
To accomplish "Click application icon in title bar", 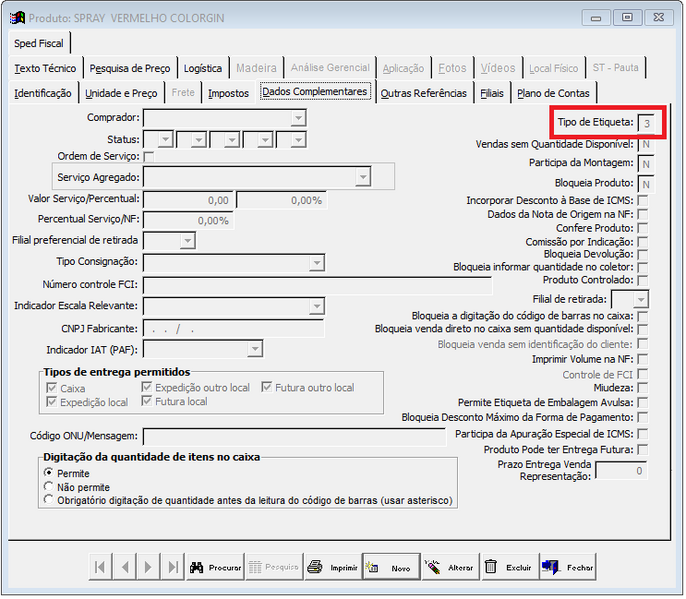I will click(x=18, y=18).
